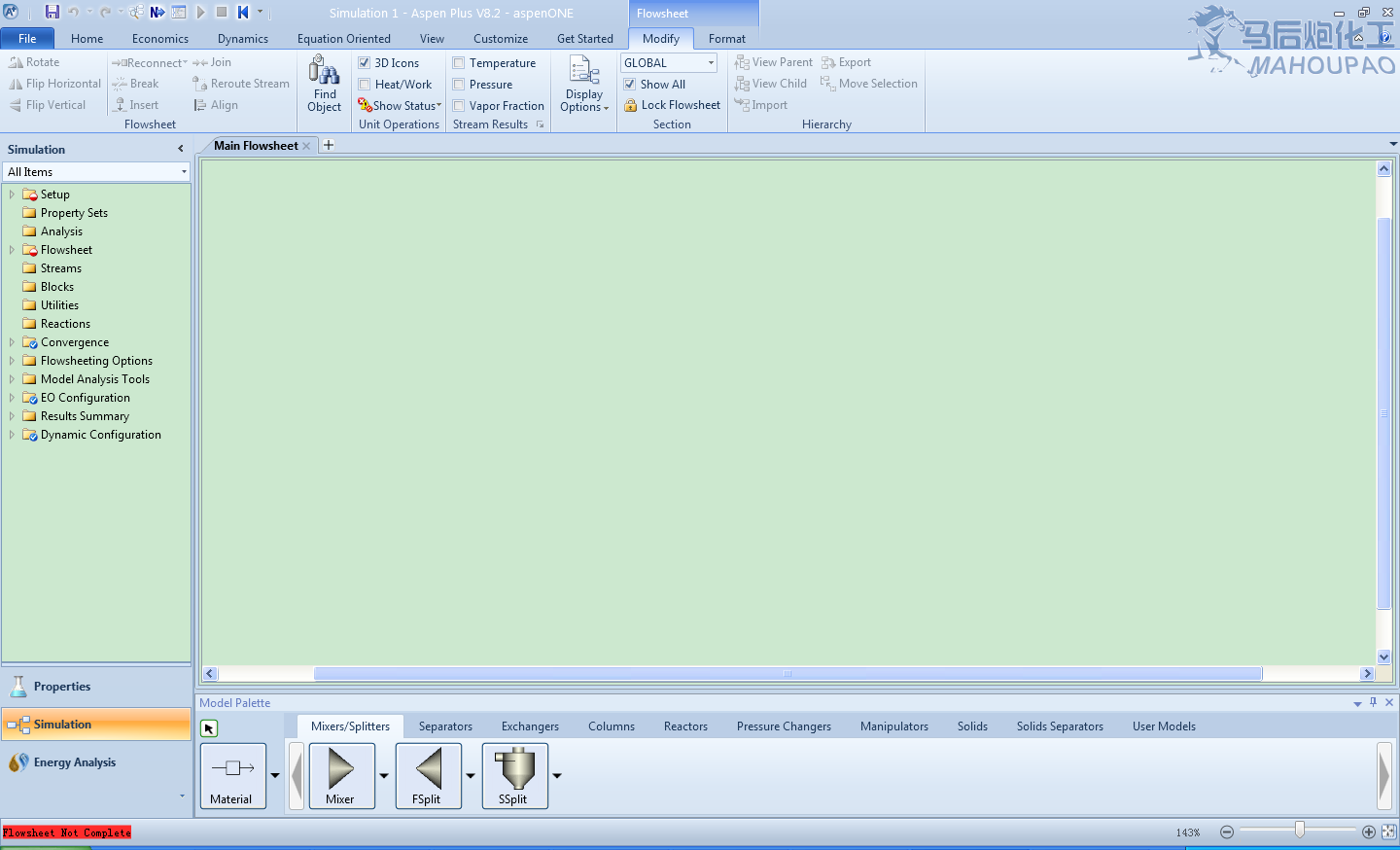Click Flowsheet Not Complete status message
Image resolution: width=1400 pixels, height=850 pixels.
pos(66,832)
